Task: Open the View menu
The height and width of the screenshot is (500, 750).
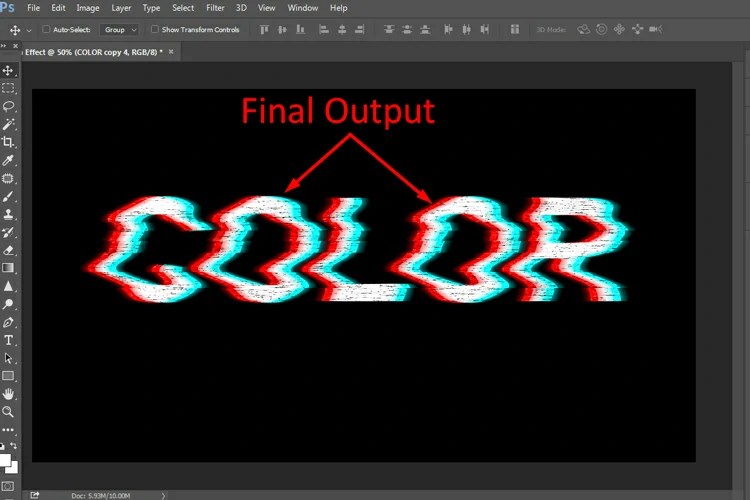Action: tap(266, 8)
